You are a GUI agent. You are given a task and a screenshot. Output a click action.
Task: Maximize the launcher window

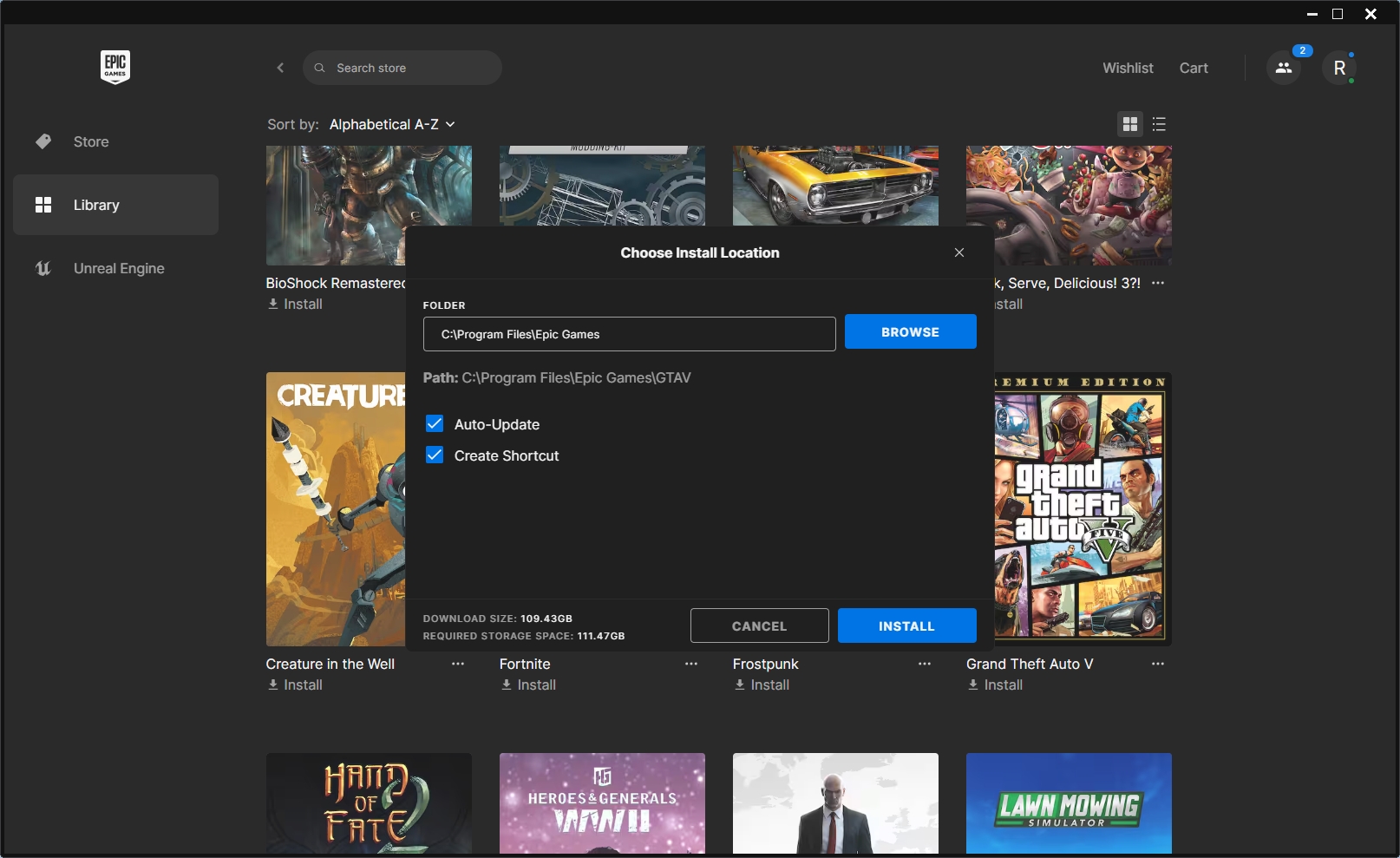coord(1338,14)
